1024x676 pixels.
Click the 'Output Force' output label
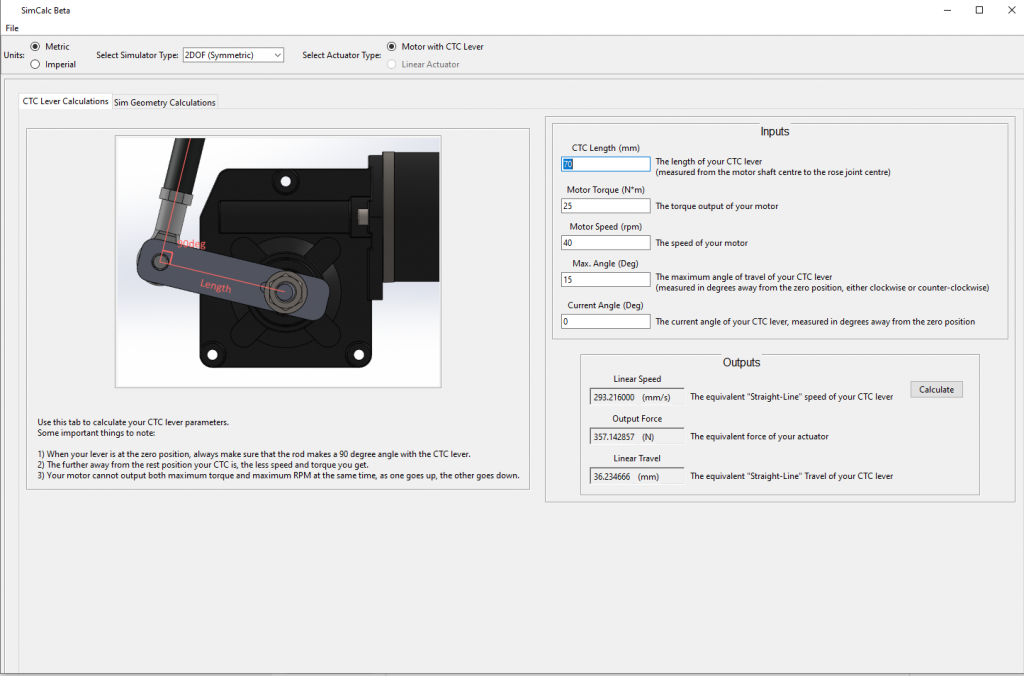point(637,419)
